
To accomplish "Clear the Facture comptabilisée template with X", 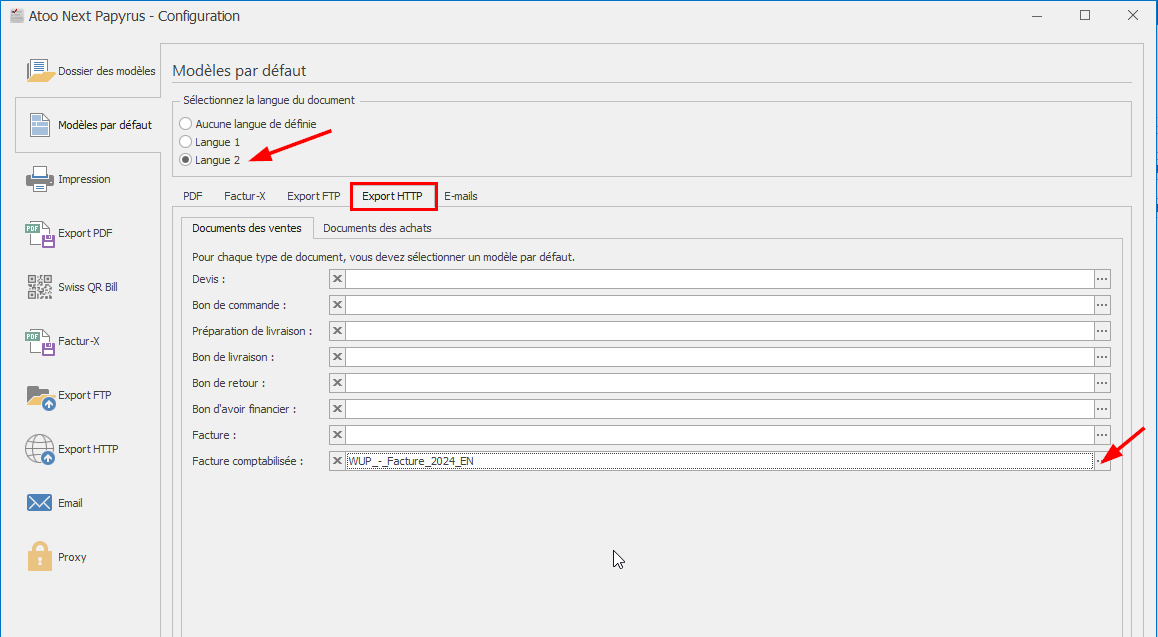I will pyautogui.click(x=338, y=461).
